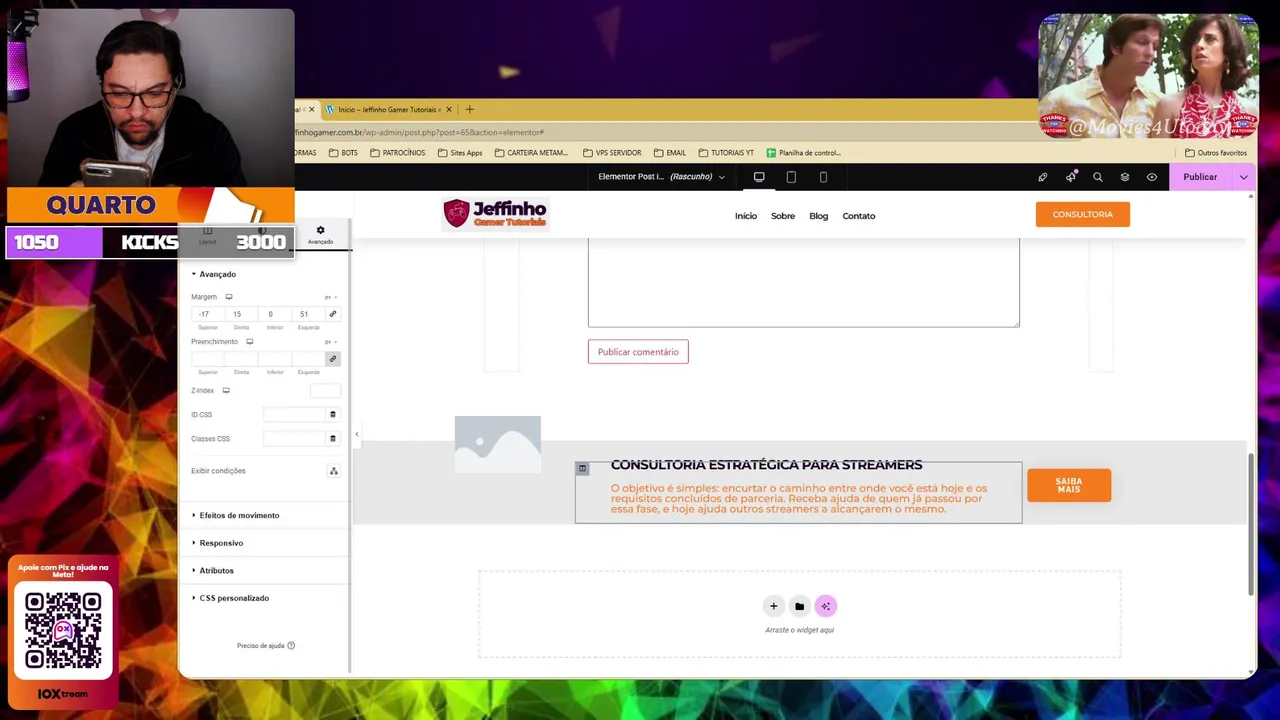Click the Preenchimento Superior input field

208,359
